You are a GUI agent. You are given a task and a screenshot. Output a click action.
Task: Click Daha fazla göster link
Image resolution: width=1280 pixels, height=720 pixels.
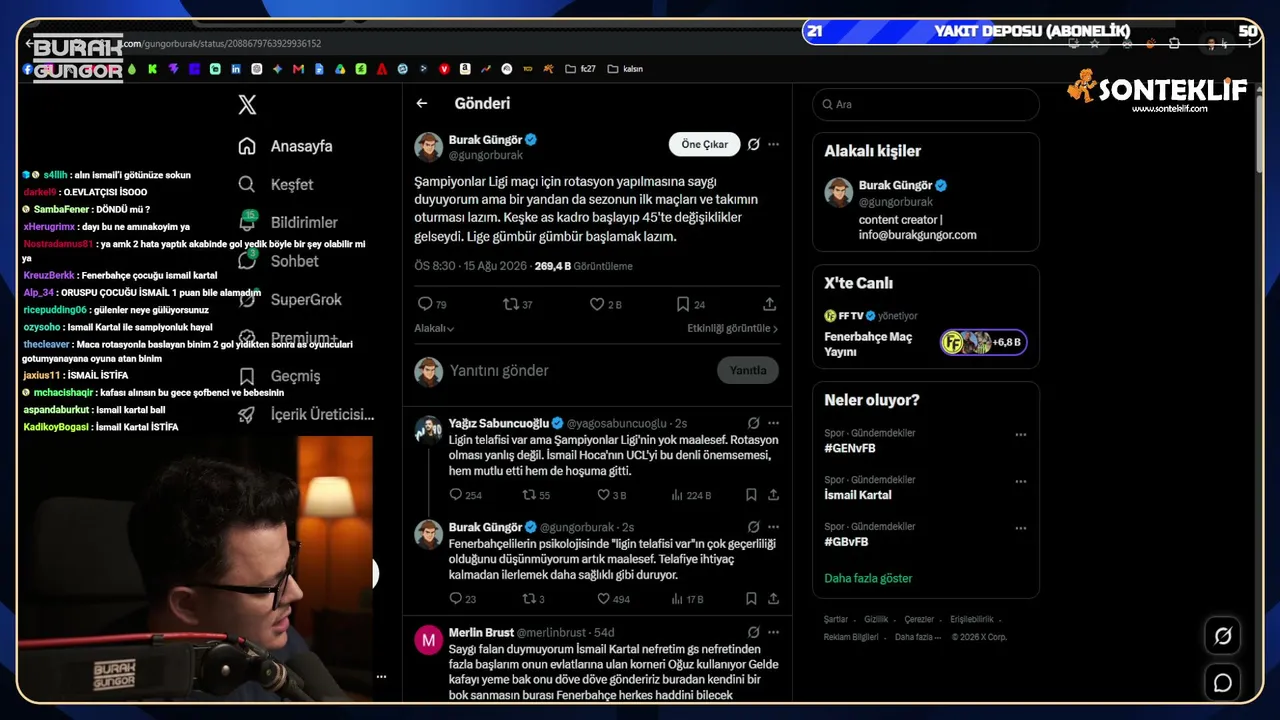coord(868,578)
